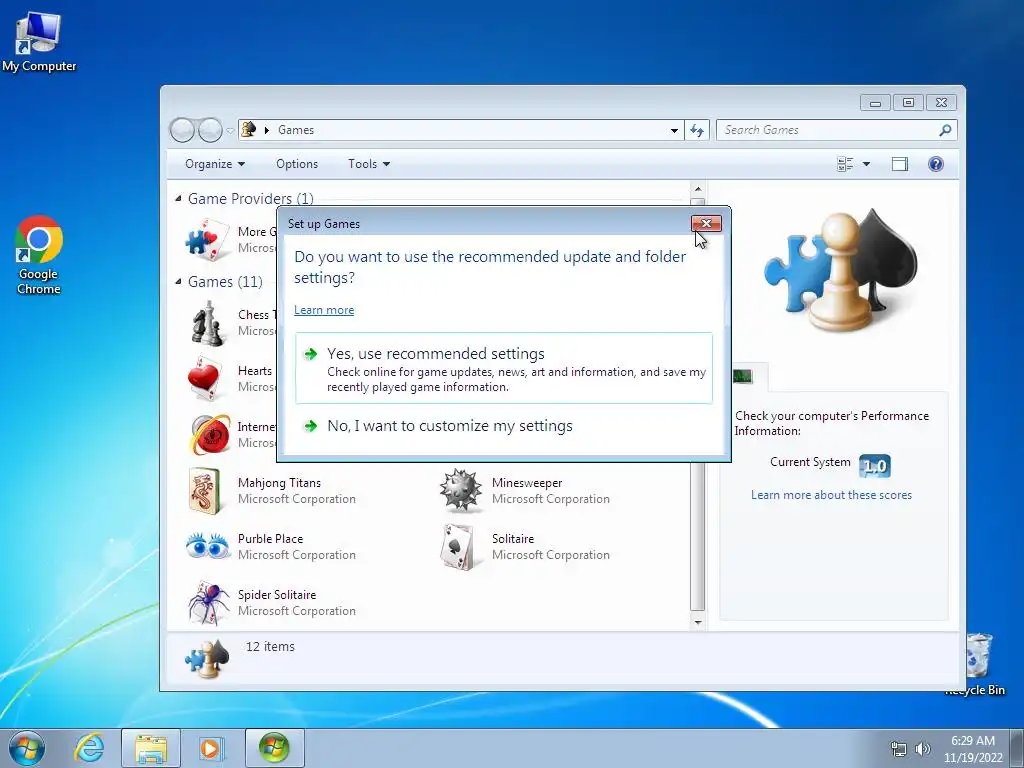Click the games list scroll up arrow
The image size is (1024, 768).
697,189
